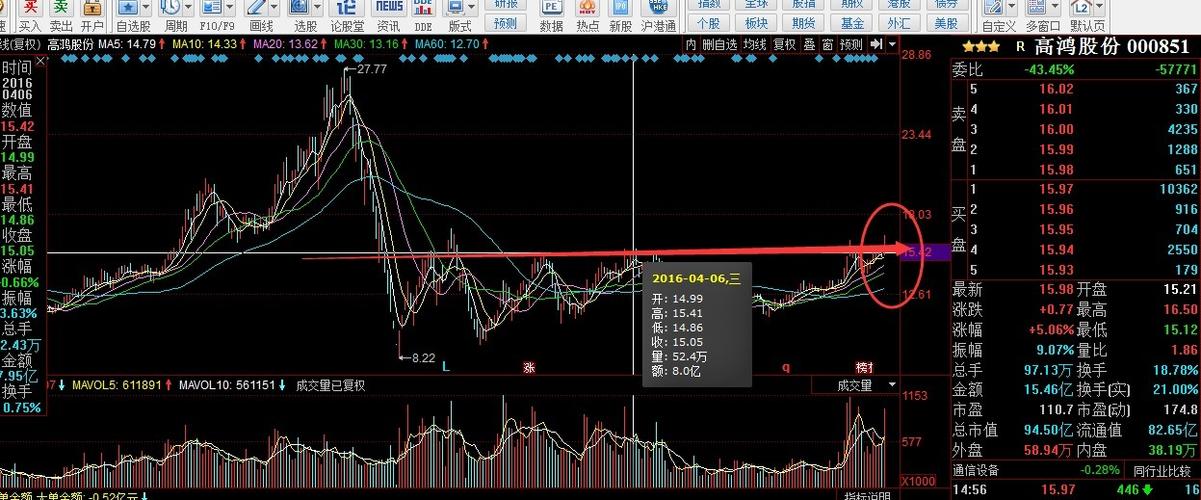Click buy level 1 price 15.97

(x=1056, y=189)
